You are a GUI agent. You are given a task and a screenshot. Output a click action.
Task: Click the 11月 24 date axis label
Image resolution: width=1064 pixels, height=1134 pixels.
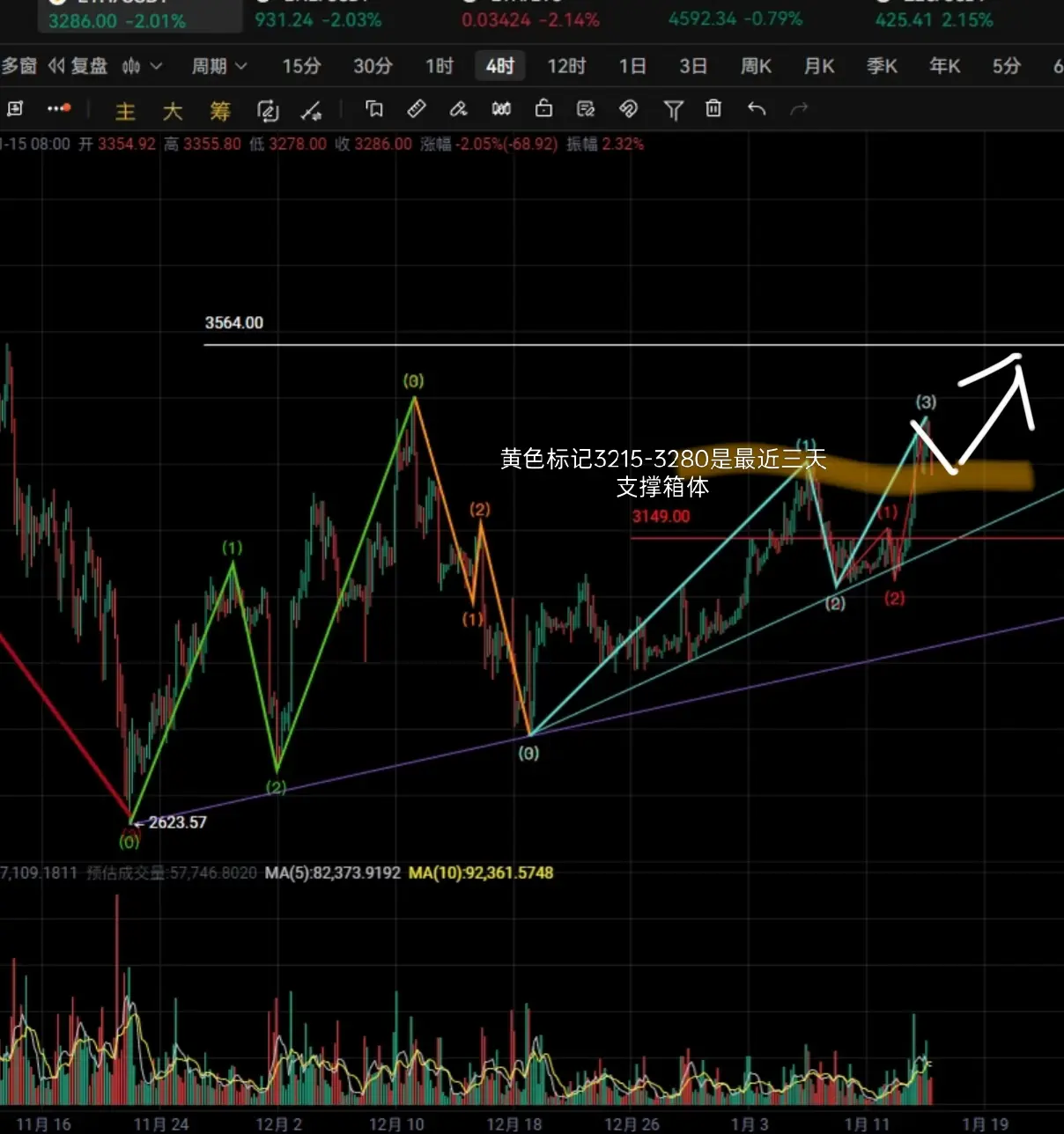click(161, 1124)
